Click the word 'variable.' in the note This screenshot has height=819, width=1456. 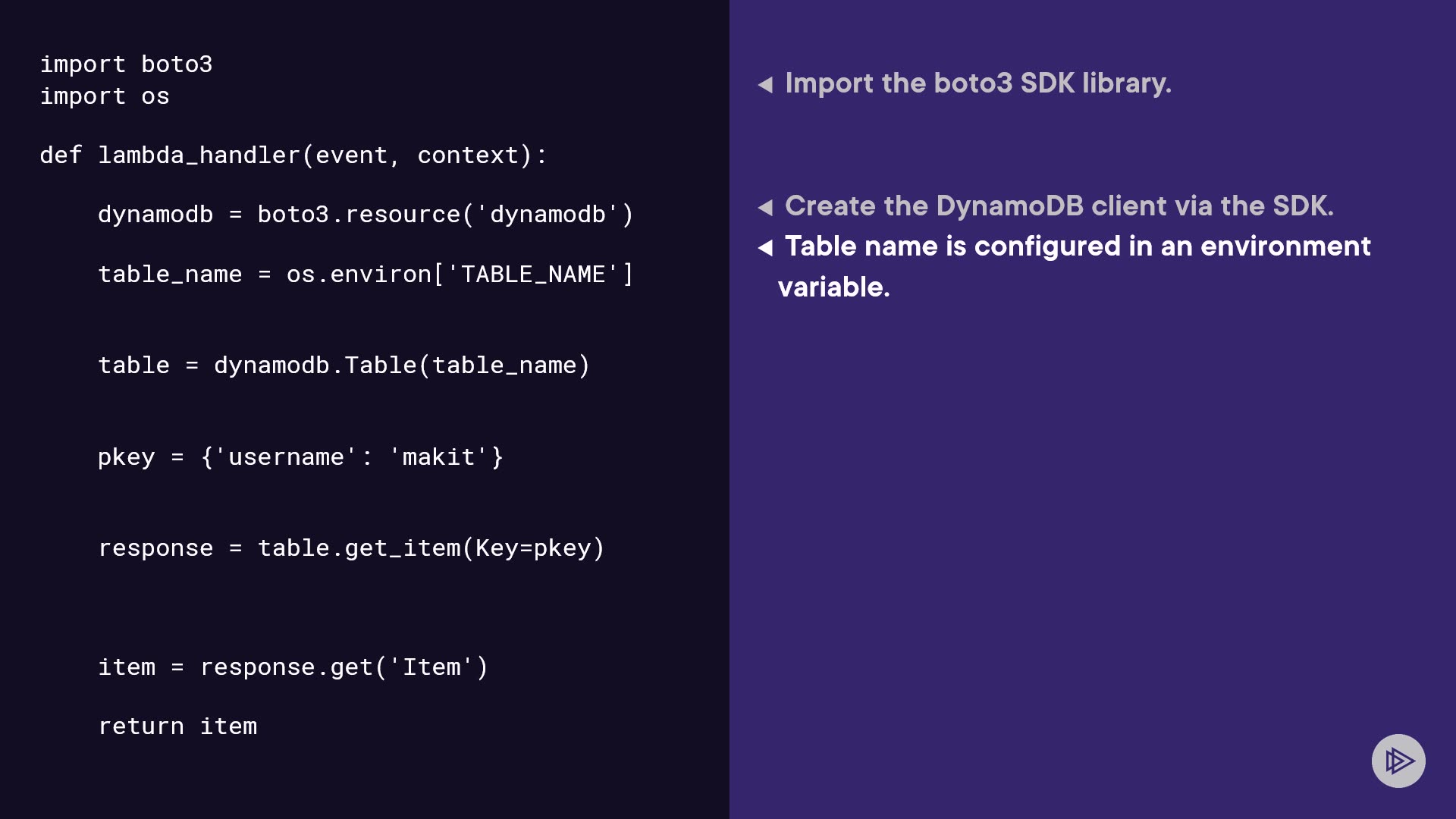[833, 287]
